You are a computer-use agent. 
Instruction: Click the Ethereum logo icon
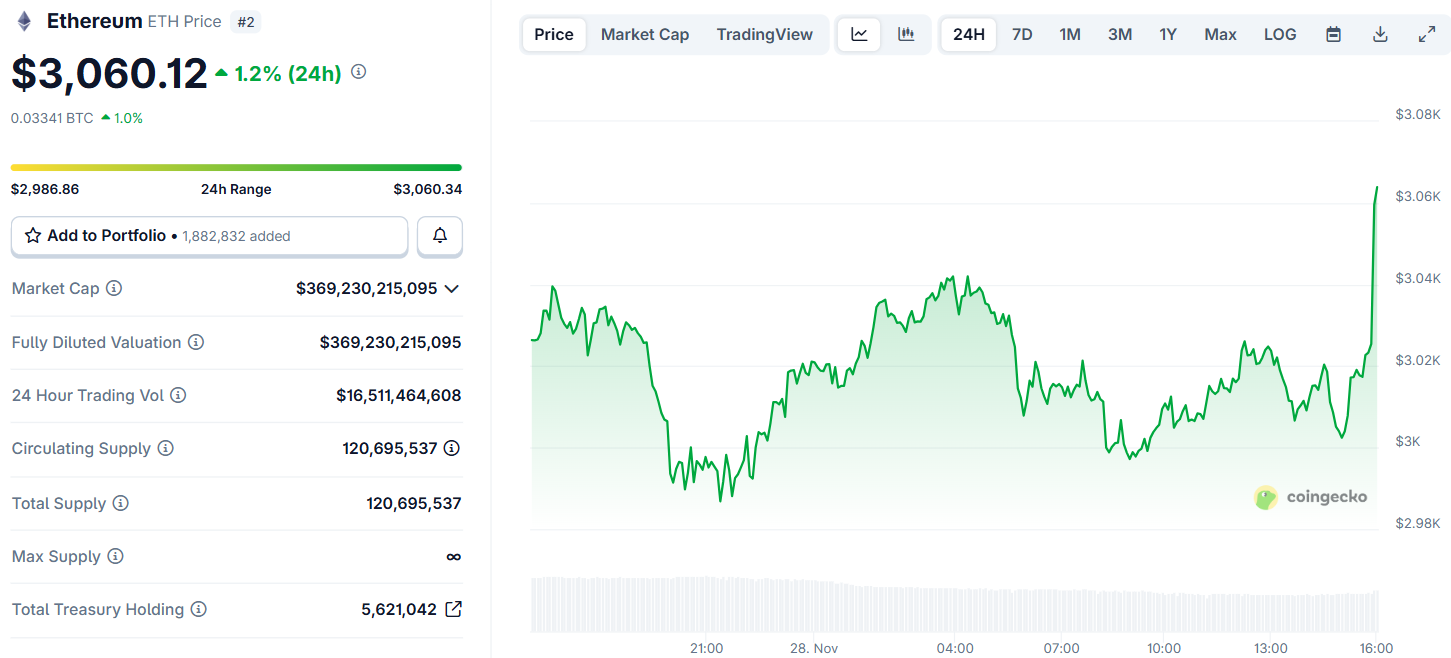point(22,20)
